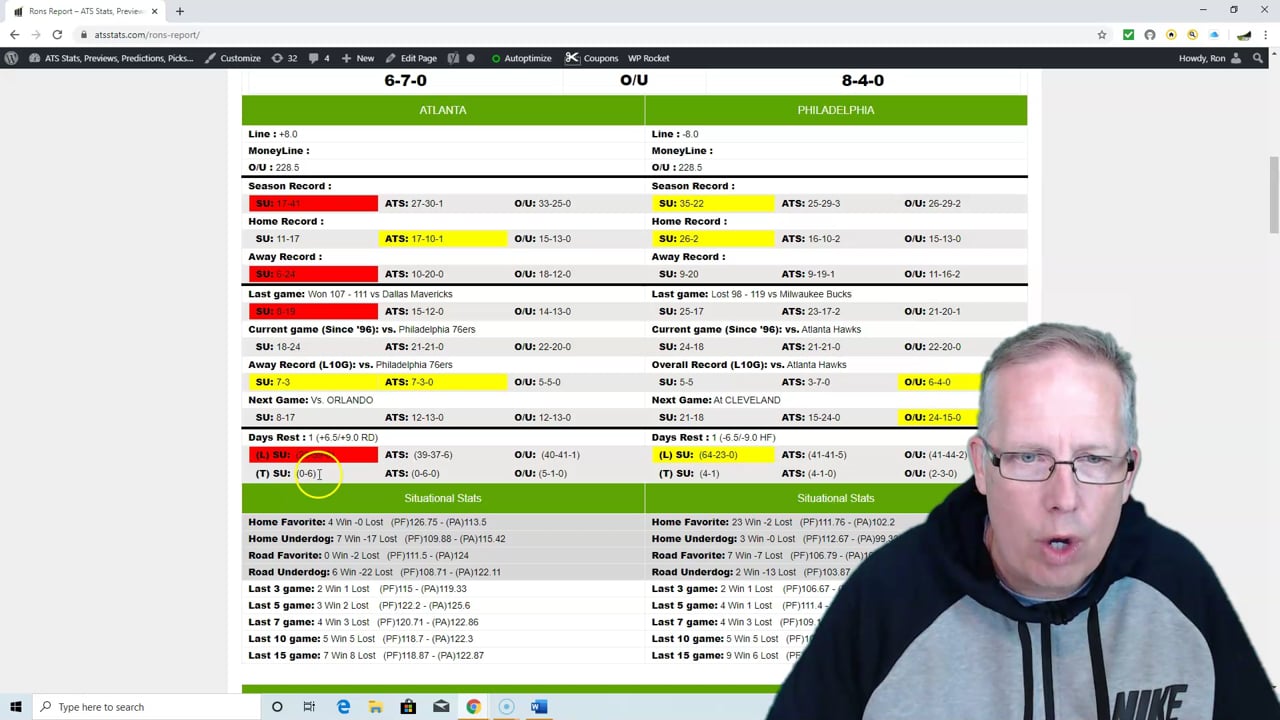Open the Autoptimize admin bar menu
The height and width of the screenshot is (720, 1280).
(521, 58)
